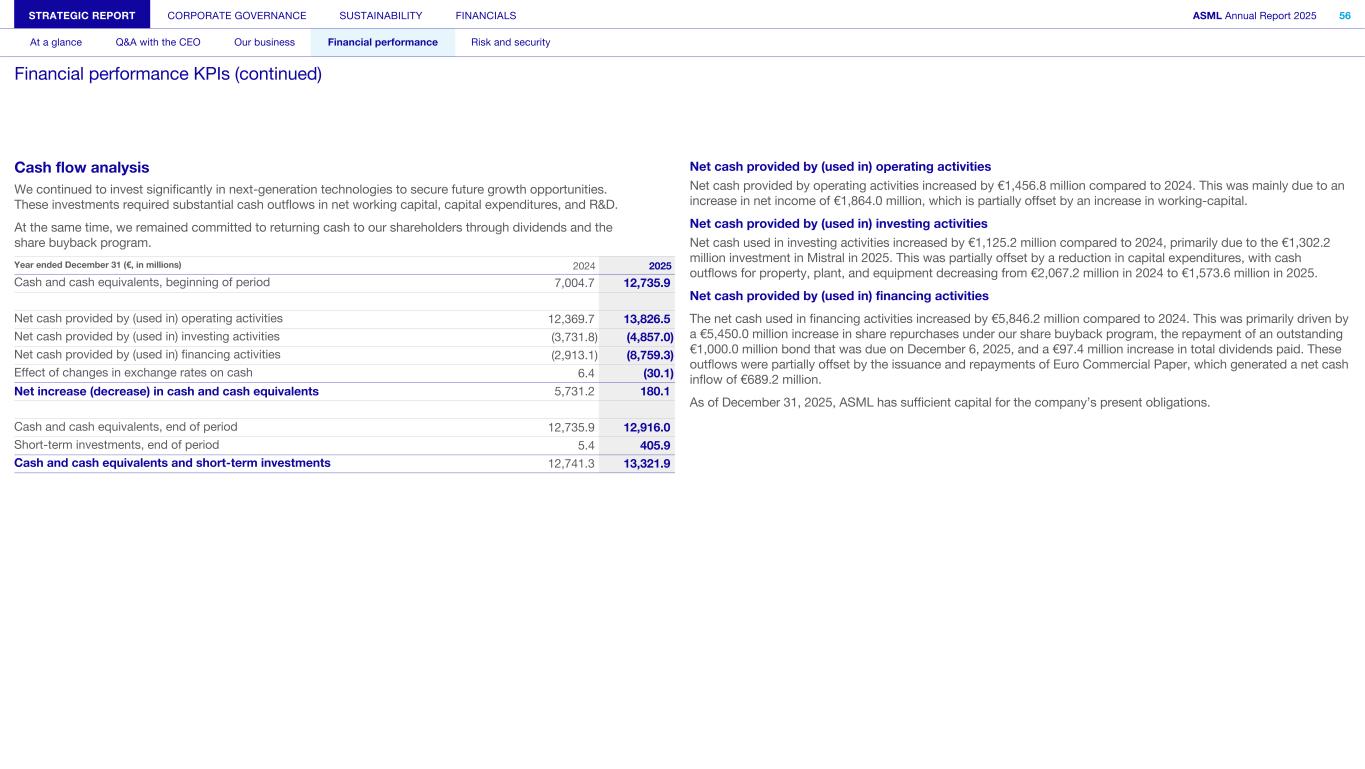Image resolution: width=1365 pixels, height=769 pixels.
Task: Open the Sustainability tab
Action: click(380, 15)
